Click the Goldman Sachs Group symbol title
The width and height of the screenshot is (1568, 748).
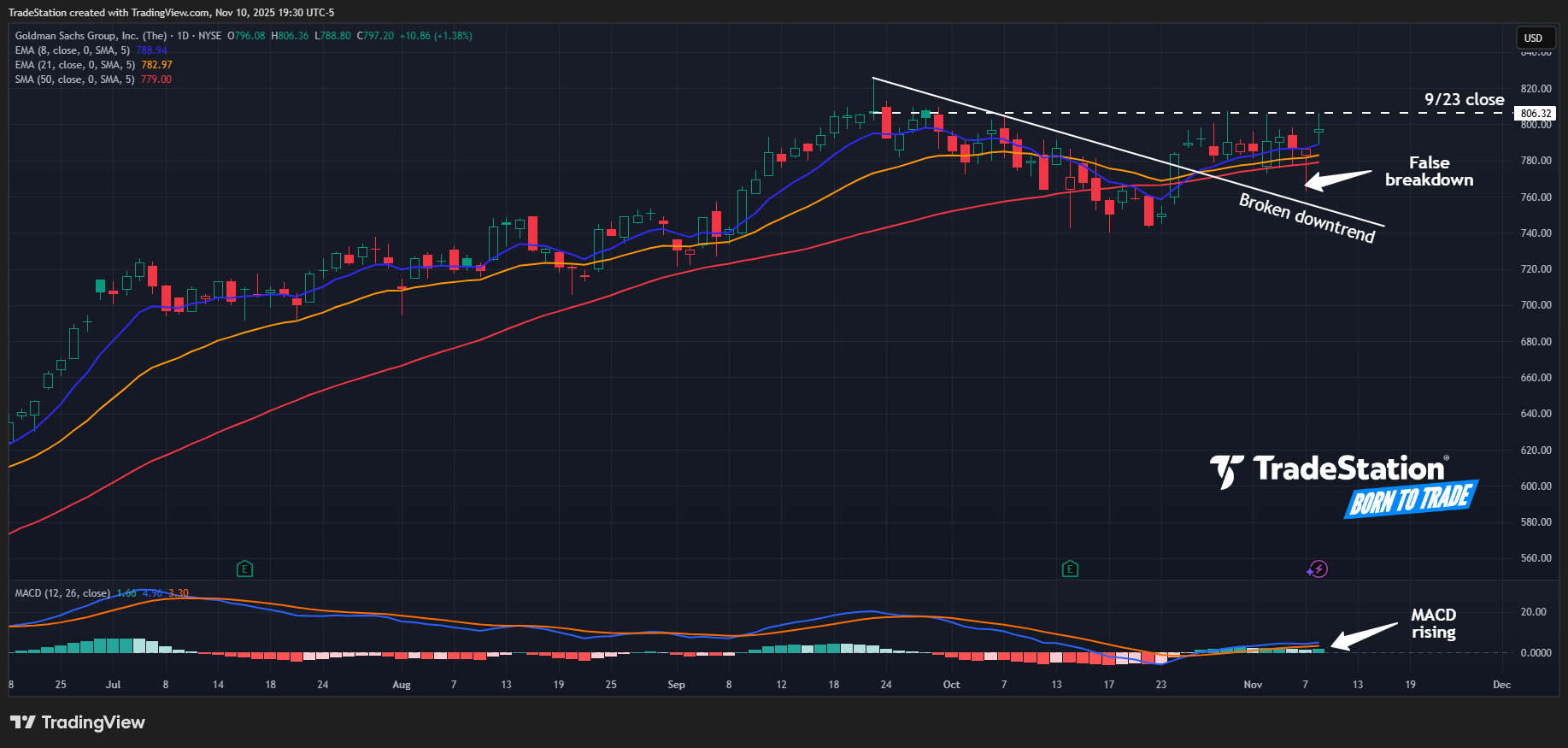coord(91,36)
